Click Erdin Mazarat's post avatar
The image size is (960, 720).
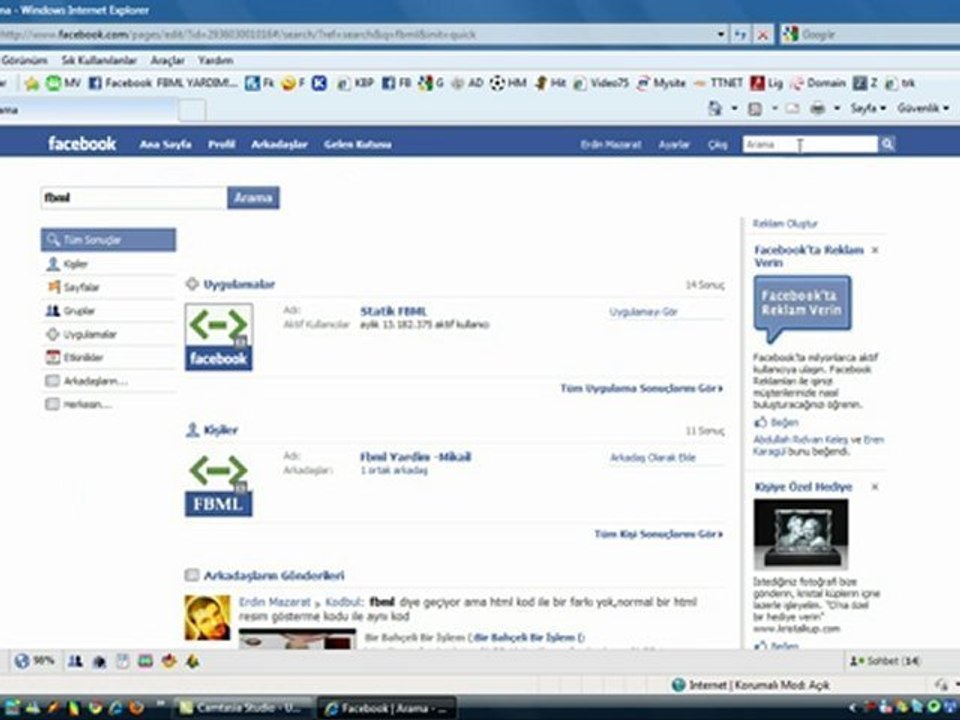[208, 617]
